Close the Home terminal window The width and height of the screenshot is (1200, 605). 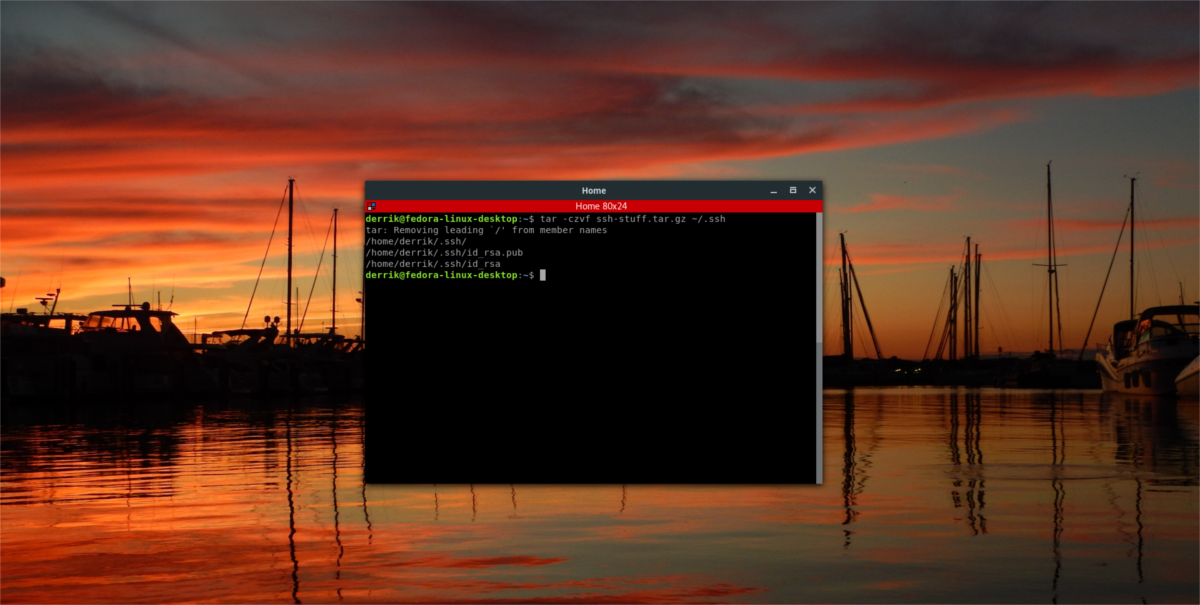click(x=812, y=190)
